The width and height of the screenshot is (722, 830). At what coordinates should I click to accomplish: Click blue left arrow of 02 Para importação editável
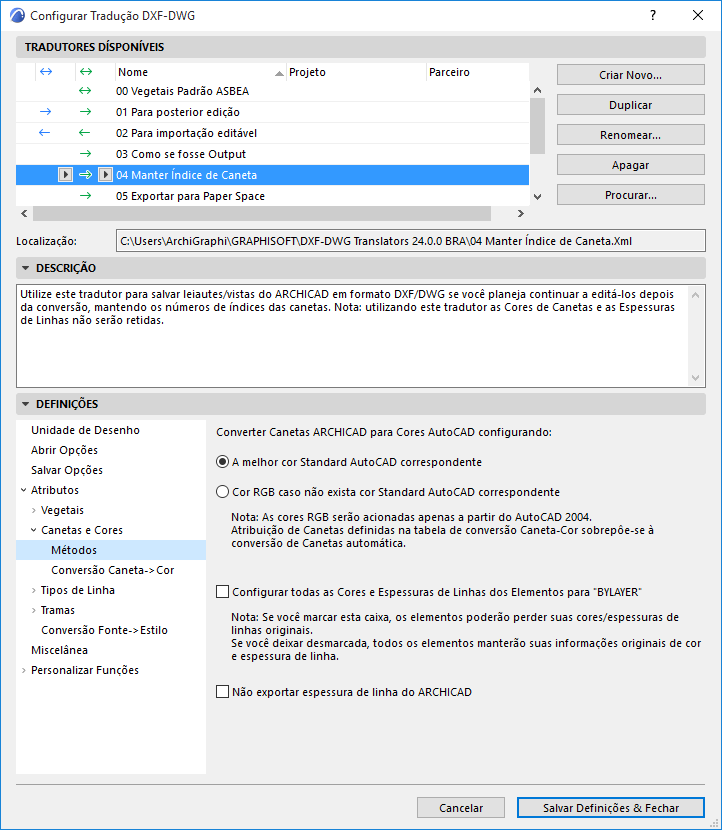(45, 133)
